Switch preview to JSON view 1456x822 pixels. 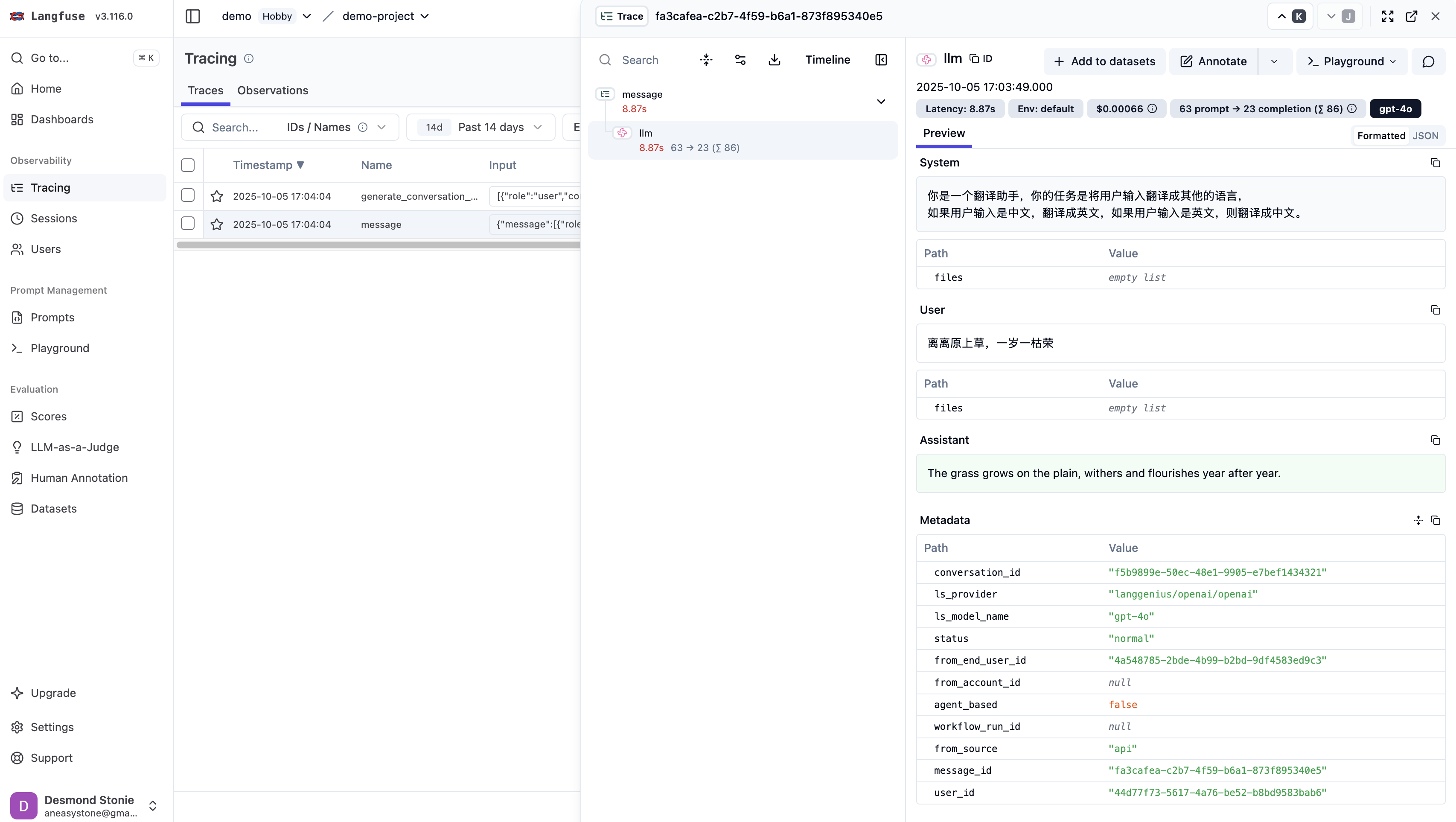1425,136
